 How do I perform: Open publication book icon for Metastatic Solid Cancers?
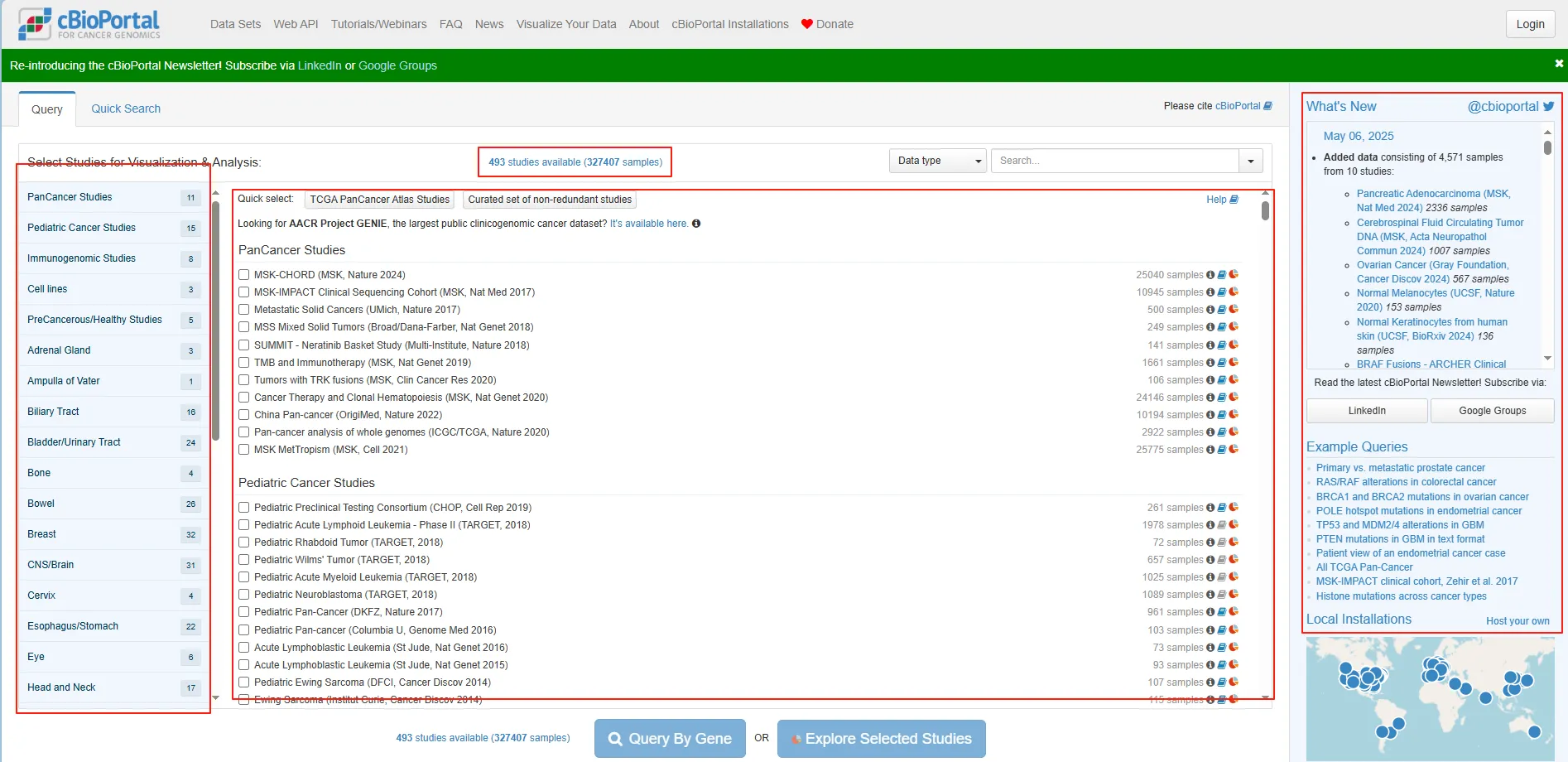coord(1222,310)
